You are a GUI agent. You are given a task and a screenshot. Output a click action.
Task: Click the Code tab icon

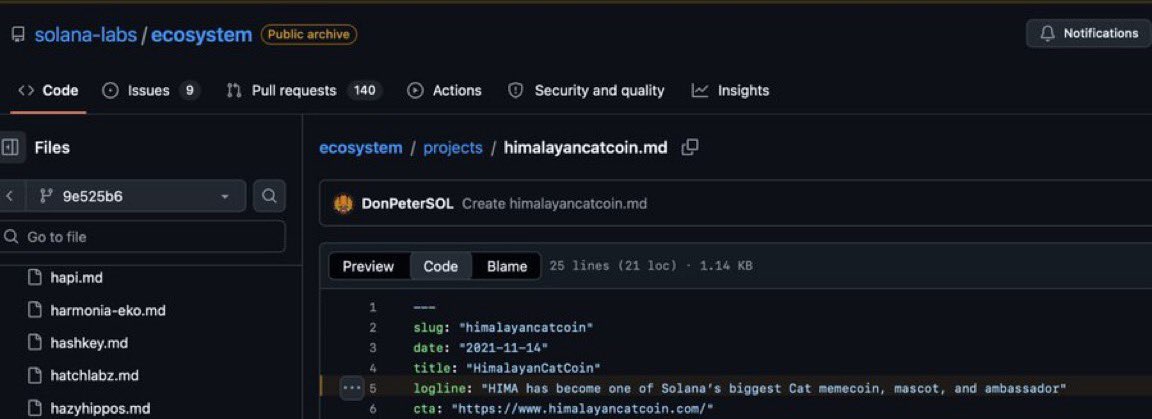click(x=26, y=90)
